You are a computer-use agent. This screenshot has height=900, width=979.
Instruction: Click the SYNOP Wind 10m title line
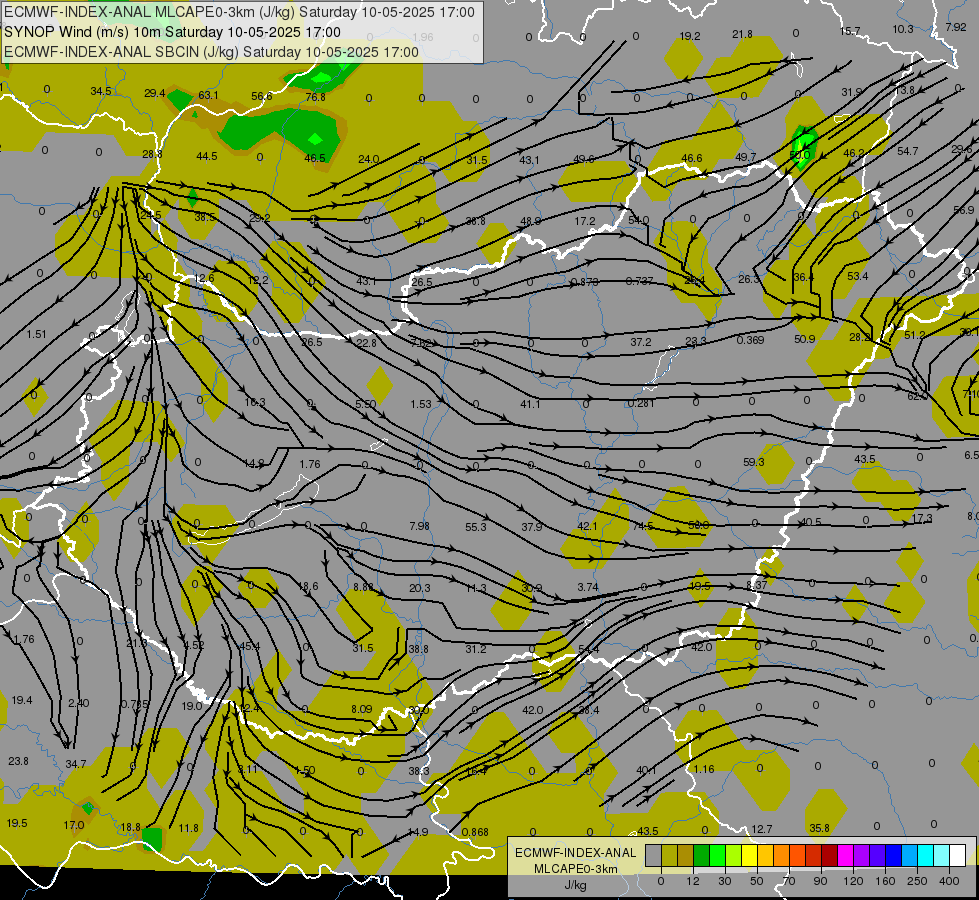(x=172, y=32)
